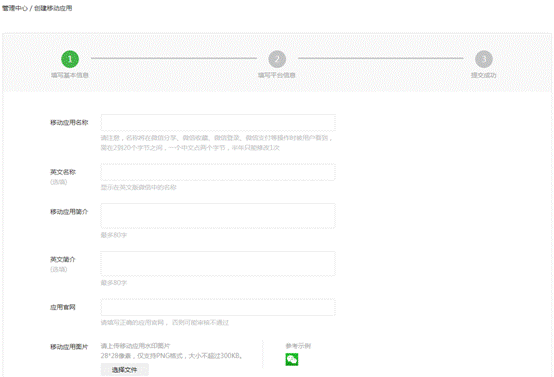Click the 提交成功 step label
The width and height of the screenshot is (554, 377).
point(484,75)
